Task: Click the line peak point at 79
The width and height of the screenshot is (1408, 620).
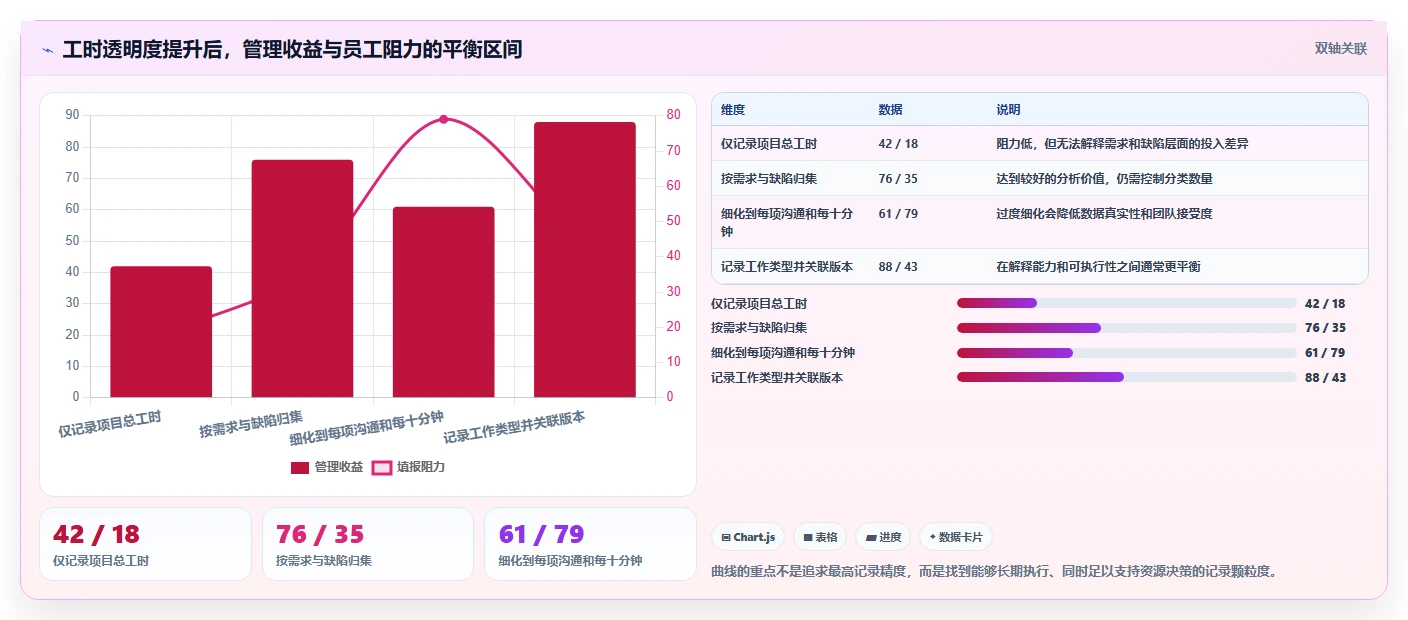Action: 444,119
